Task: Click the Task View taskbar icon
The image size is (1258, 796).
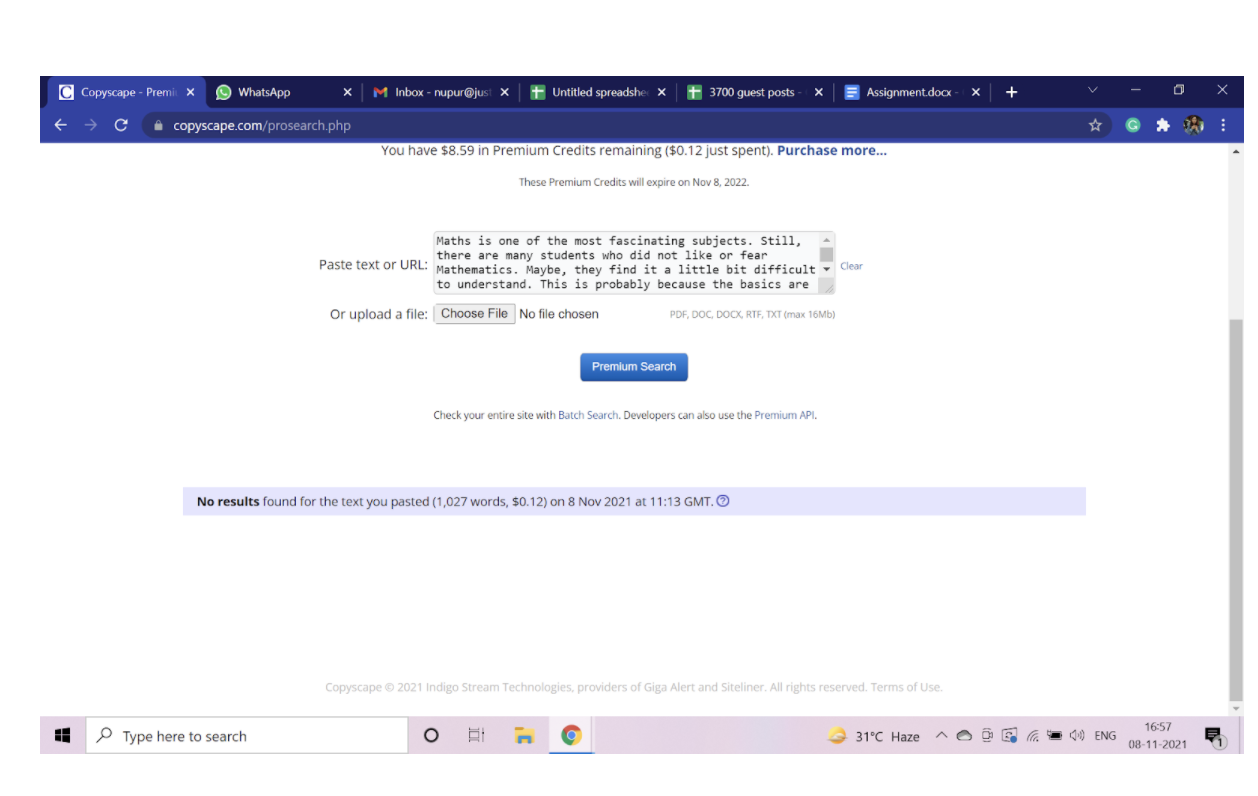Action: (x=477, y=736)
